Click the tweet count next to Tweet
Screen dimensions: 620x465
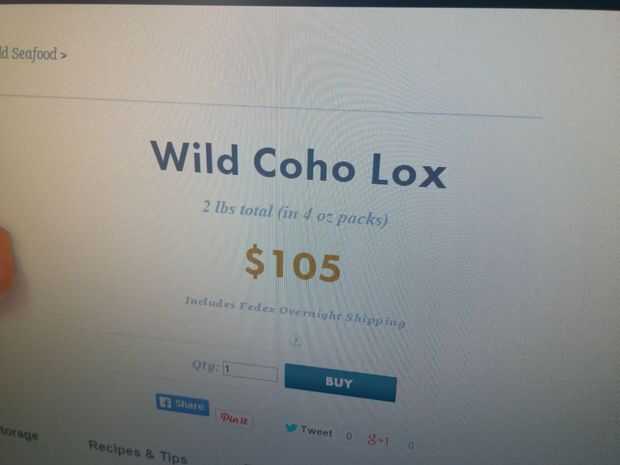point(348,436)
